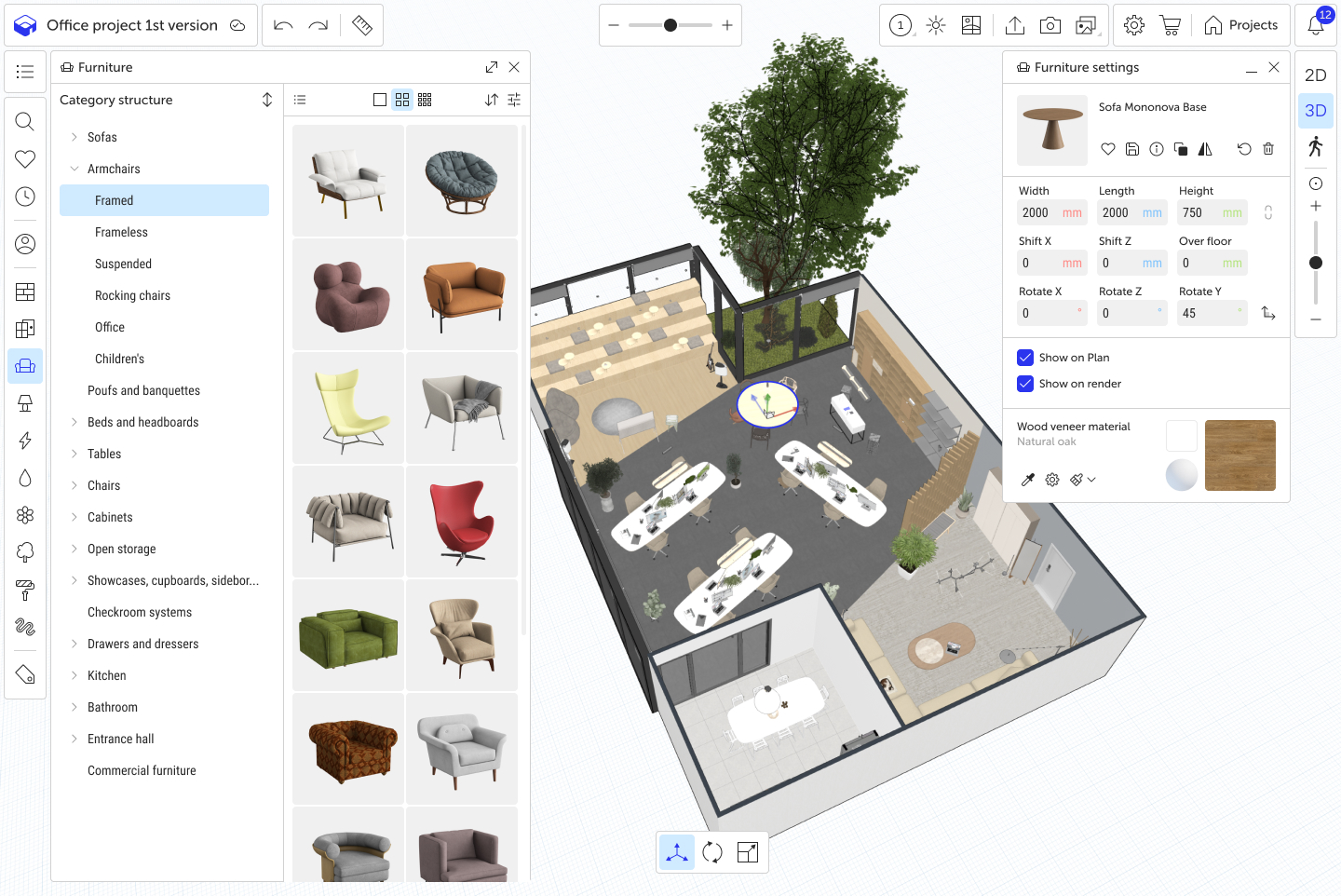Open the Windows and doors tool

[x=25, y=328]
